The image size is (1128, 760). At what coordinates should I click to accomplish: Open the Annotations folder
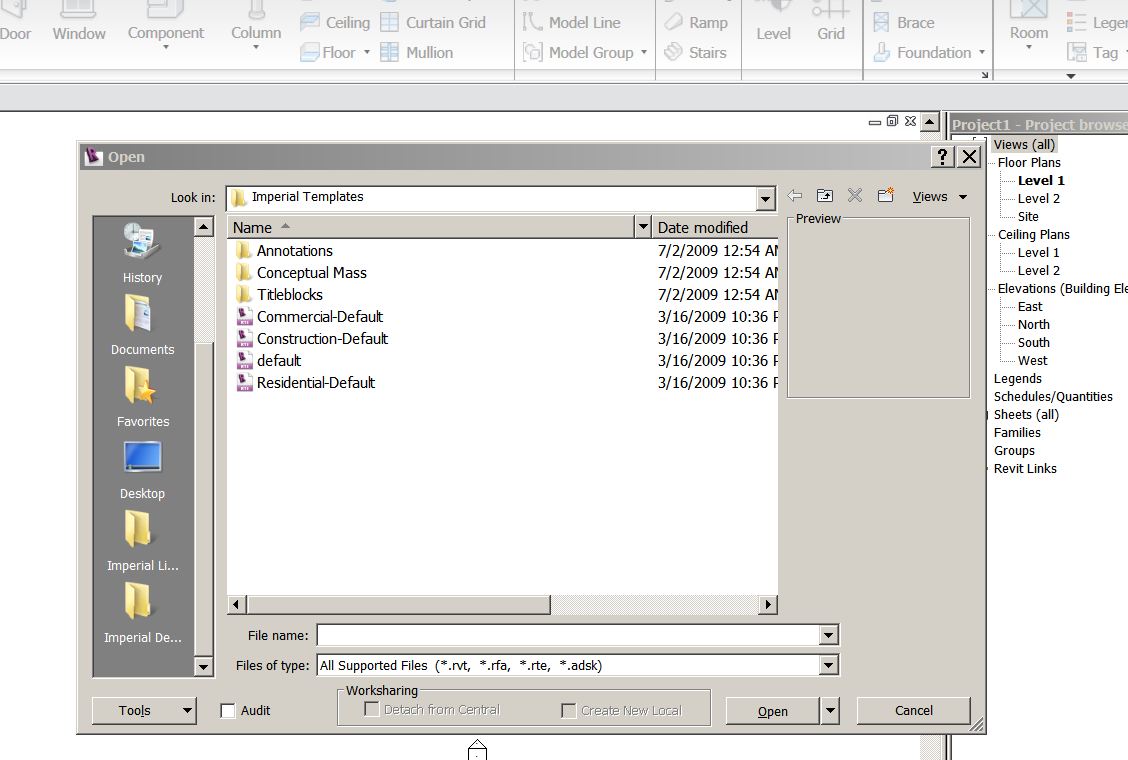click(x=284, y=250)
